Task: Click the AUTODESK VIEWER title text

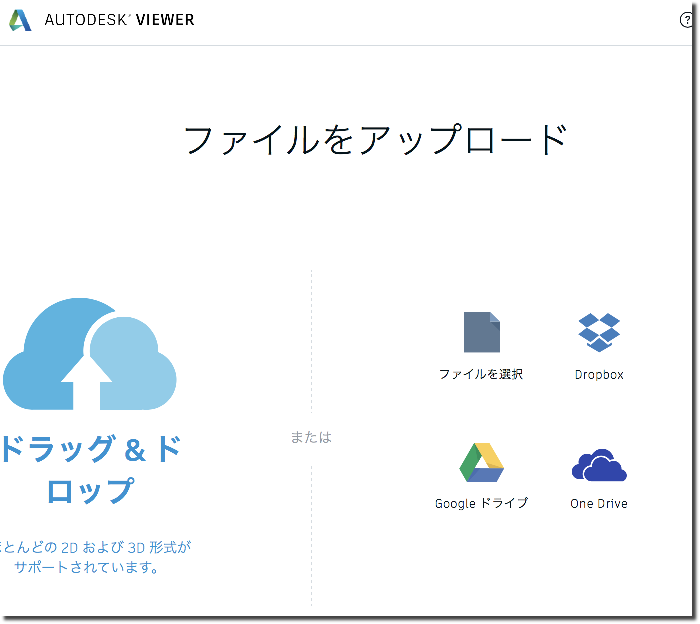Action: 119,20
